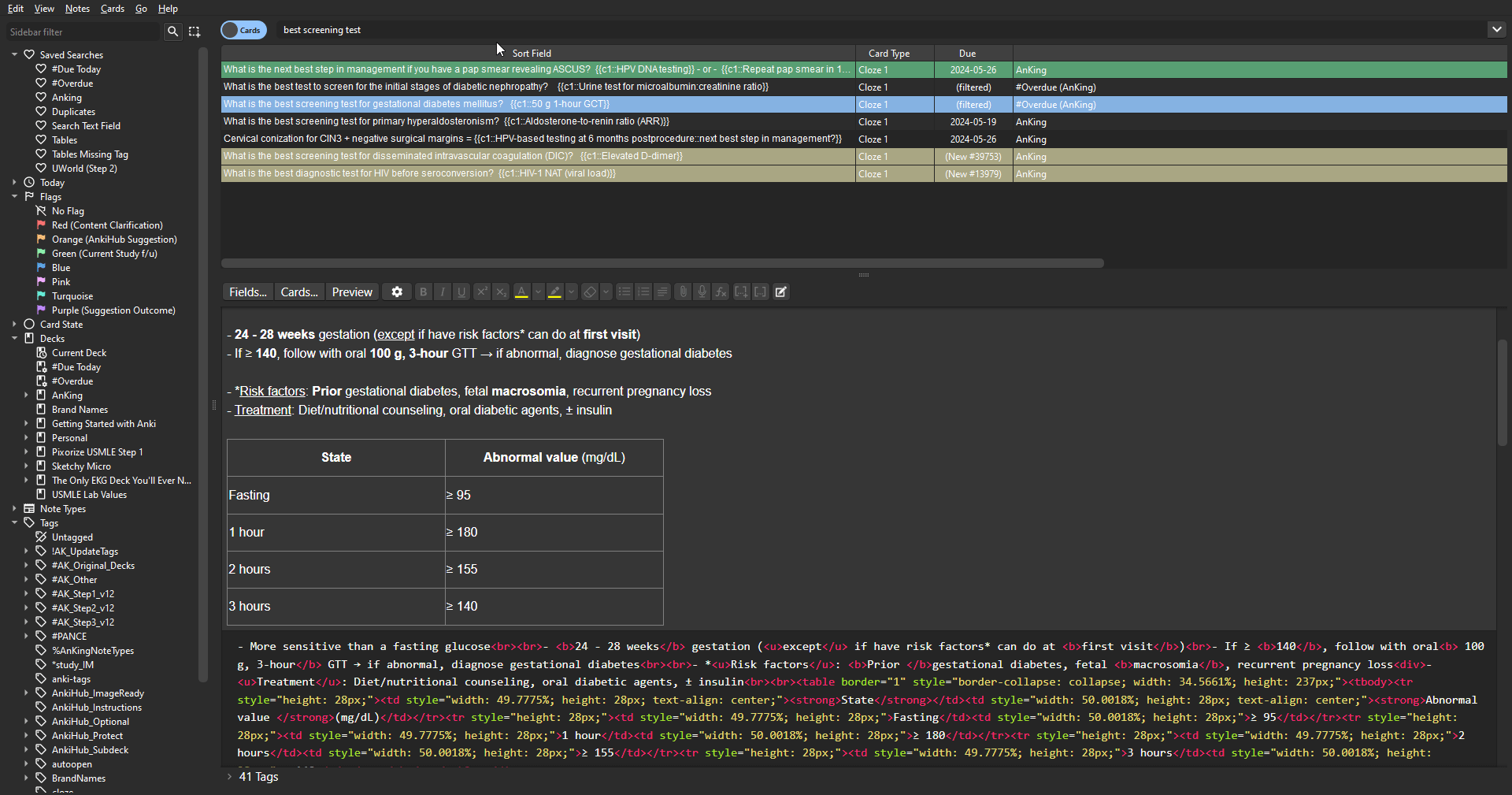This screenshot has height=795, width=1512.
Task: Click the sidebar search magnifier icon
Action: pos(172,32)
